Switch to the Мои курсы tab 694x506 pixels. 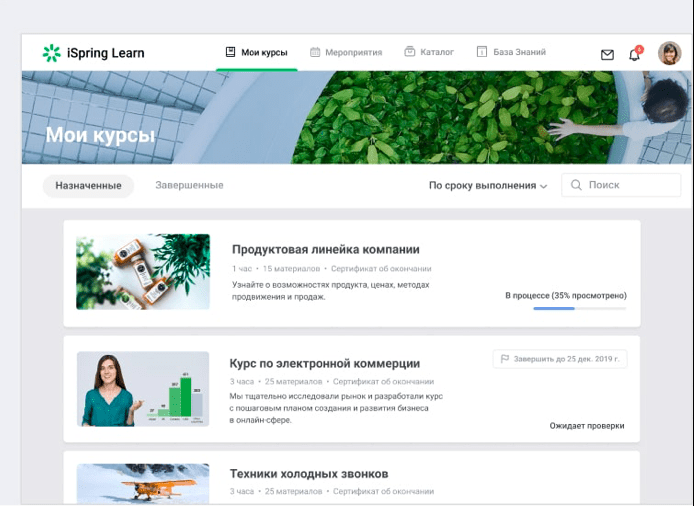pos(257,52)
